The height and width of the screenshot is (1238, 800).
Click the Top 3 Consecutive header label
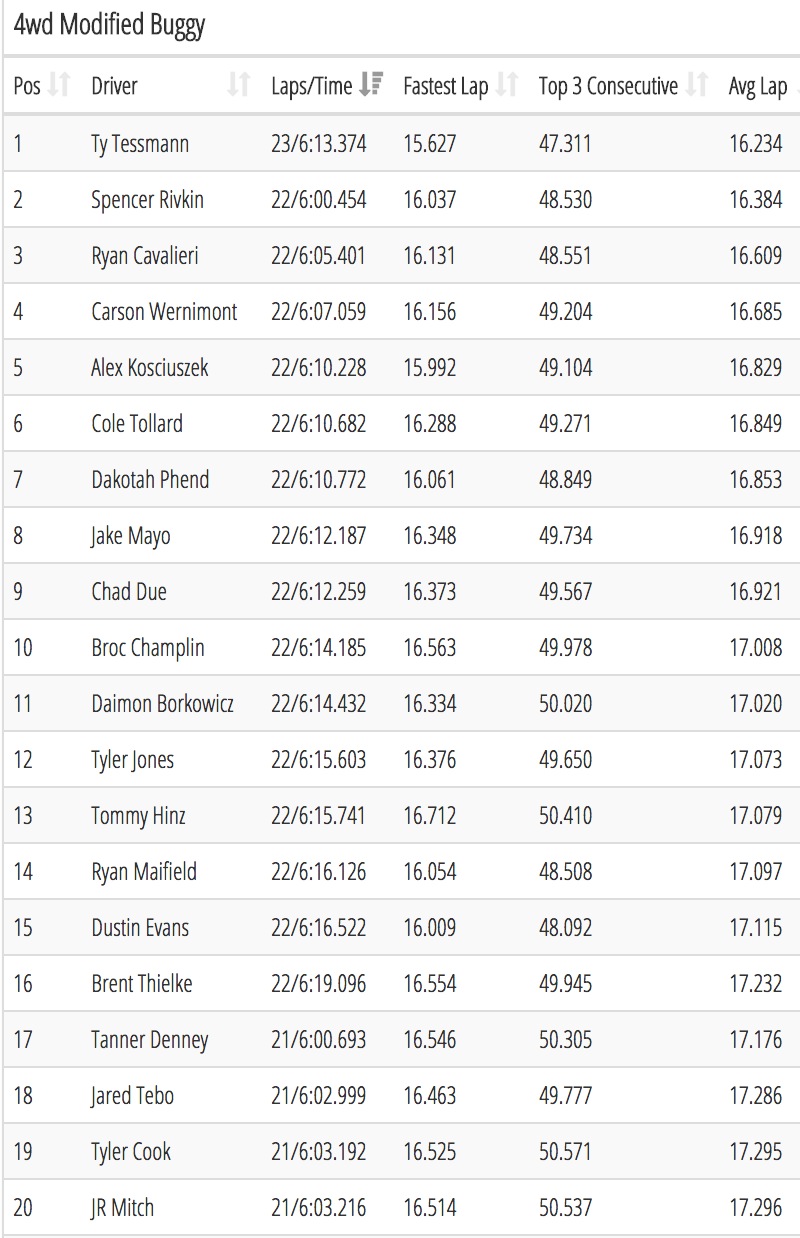click(x=608, y=87)
